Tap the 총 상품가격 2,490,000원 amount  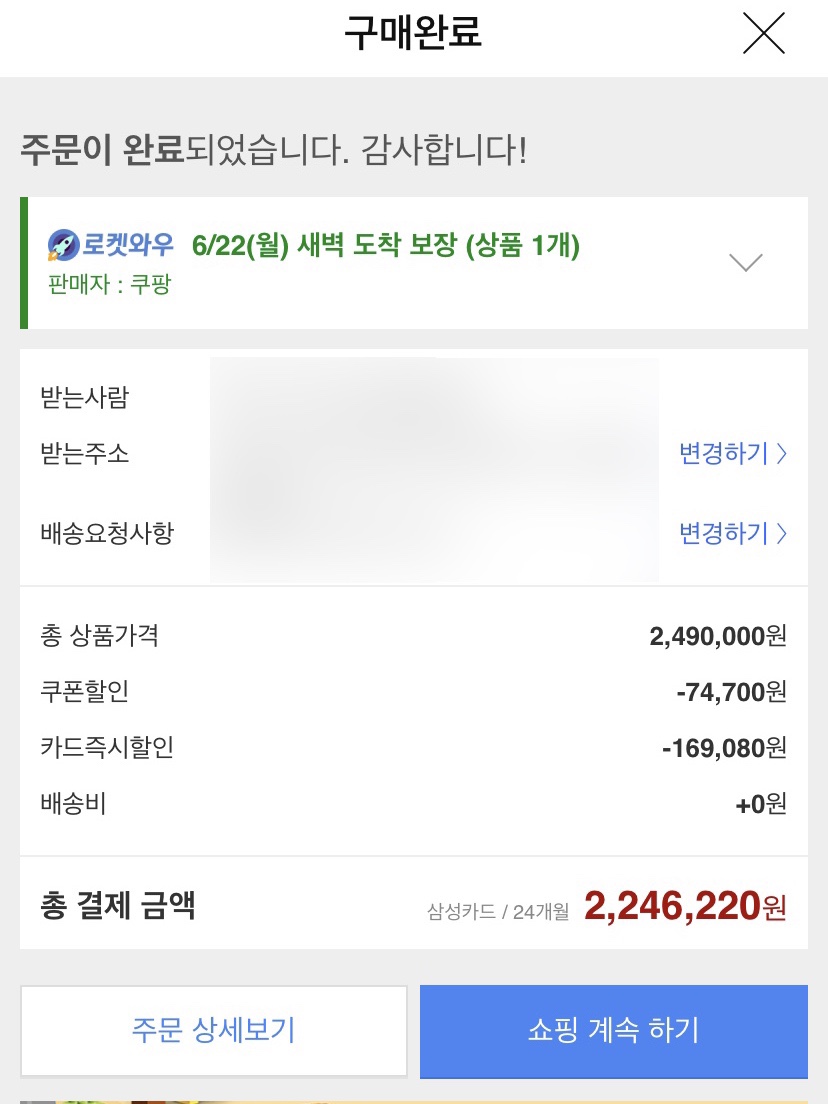pyautogui.click(x=717, y=636)
